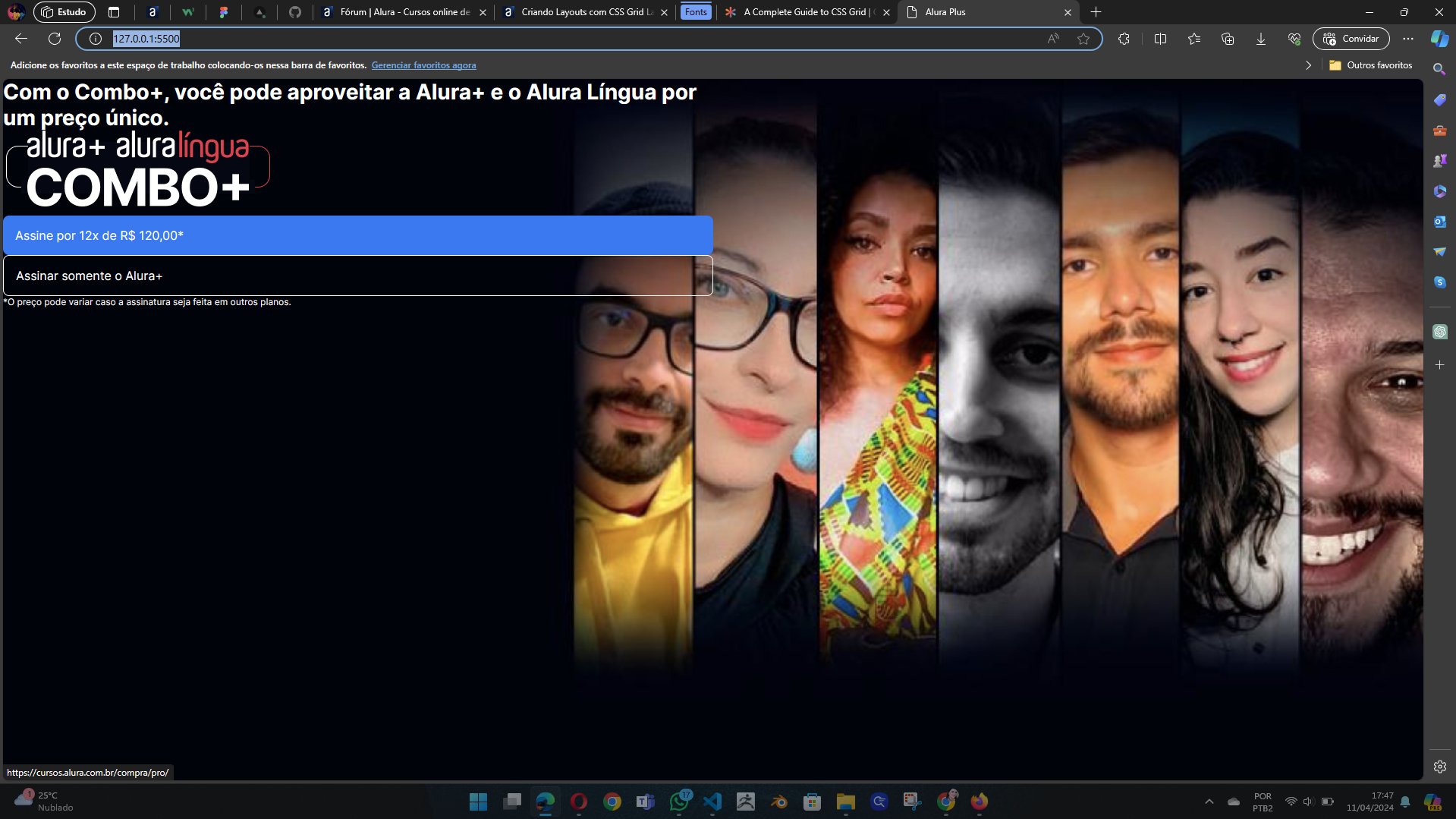Viewport: 1456px width, 819px height.
Task: Open sidebar Shopping tag icon
Action: pyautogui.click(x=1439, y=99)
